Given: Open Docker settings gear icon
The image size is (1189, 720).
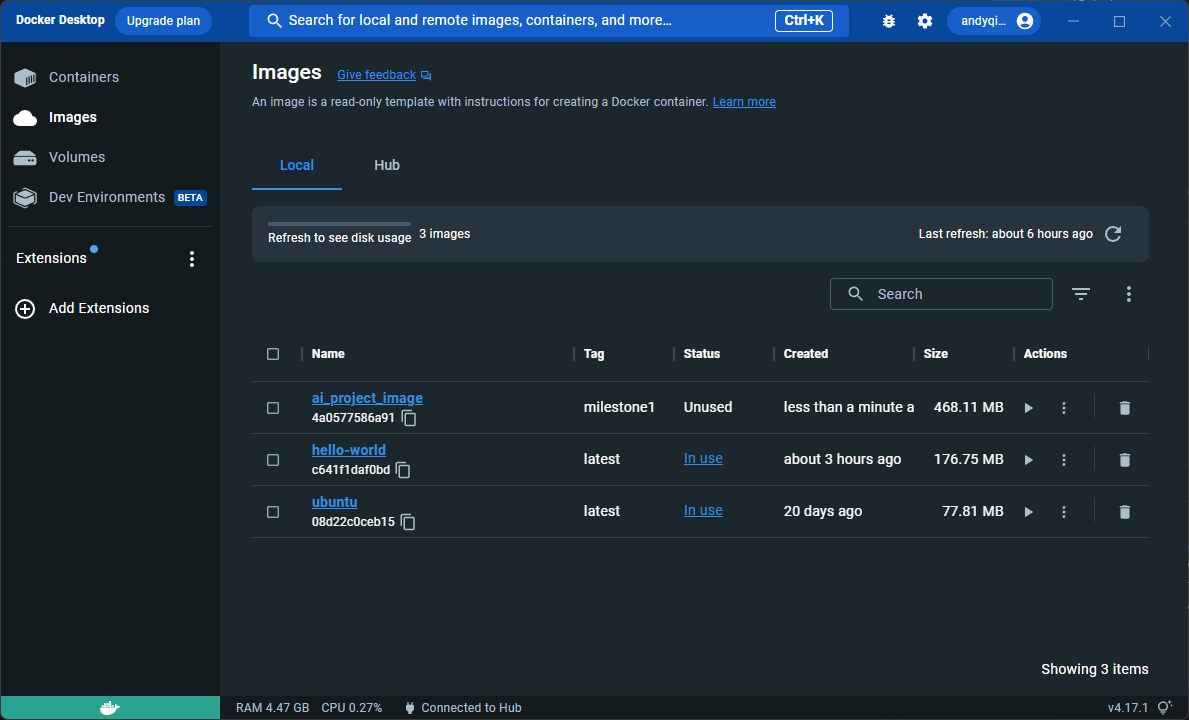Looking at the screenshot, I should [x=925, y=21].
